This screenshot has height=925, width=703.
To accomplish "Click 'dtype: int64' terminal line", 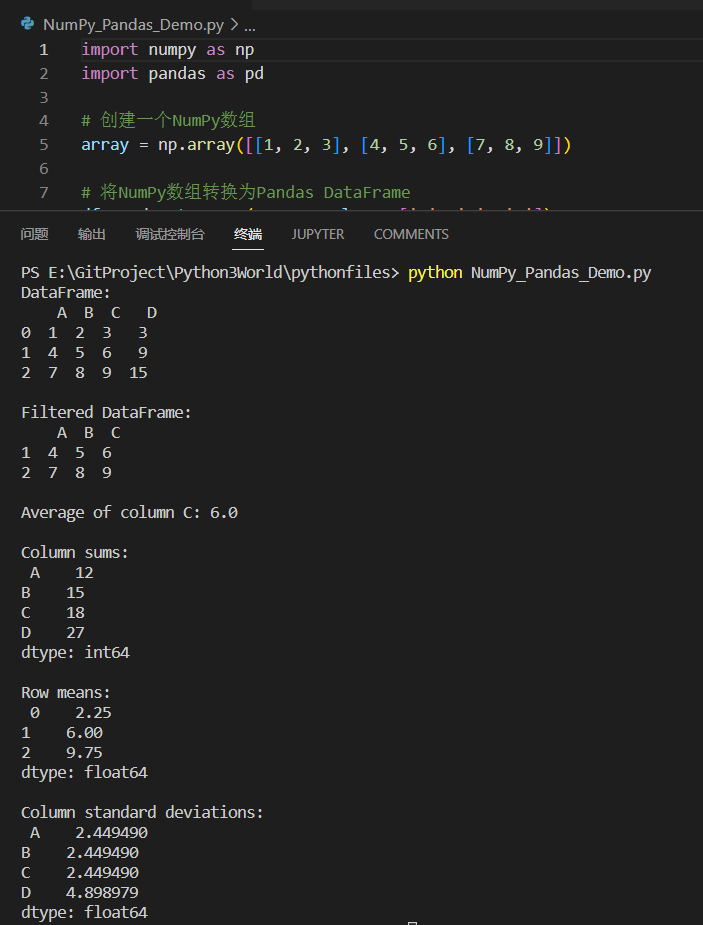I will pyautogui.click(x=75, y=652).
